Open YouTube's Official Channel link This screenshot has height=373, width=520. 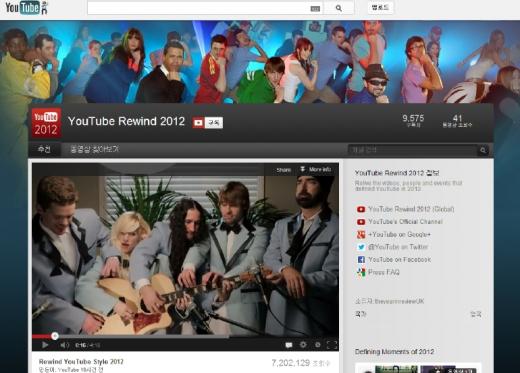click(x=405, y=222)
